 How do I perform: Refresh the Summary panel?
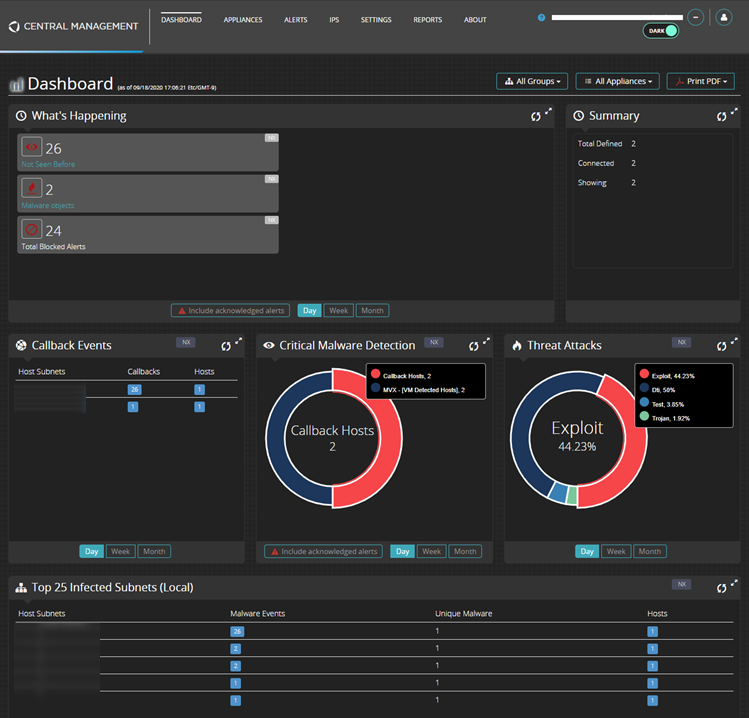pyautogui.click(x=721, y=116)
